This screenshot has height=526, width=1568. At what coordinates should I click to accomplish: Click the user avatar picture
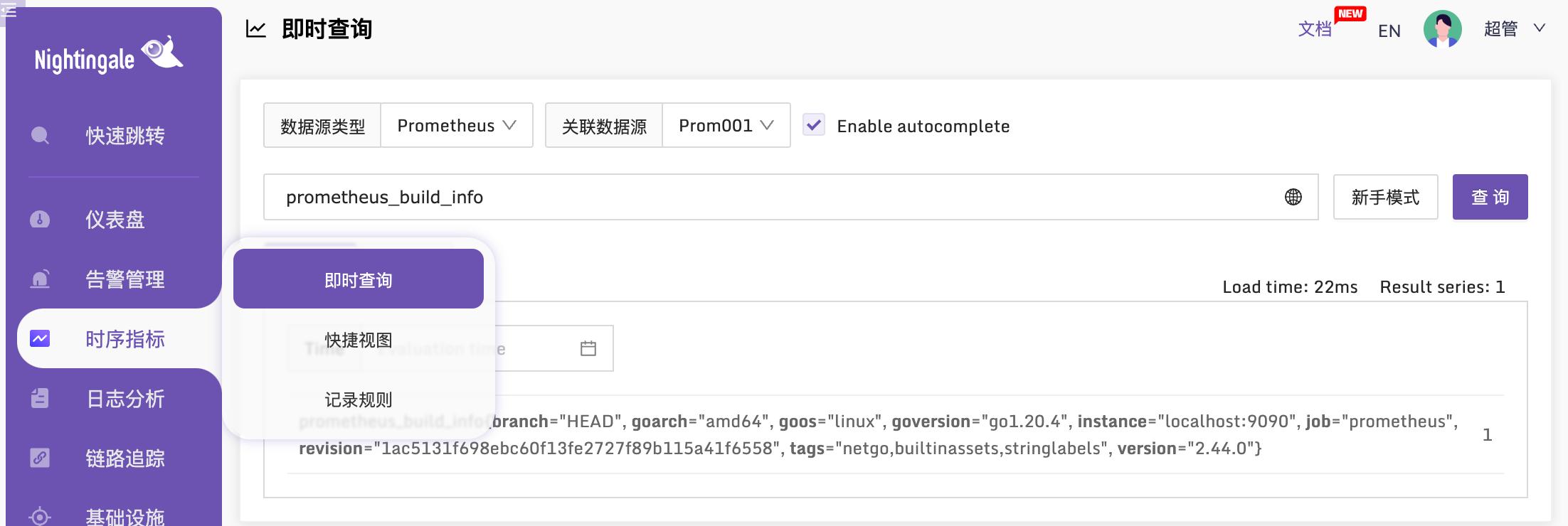(x=1443, y=29)
